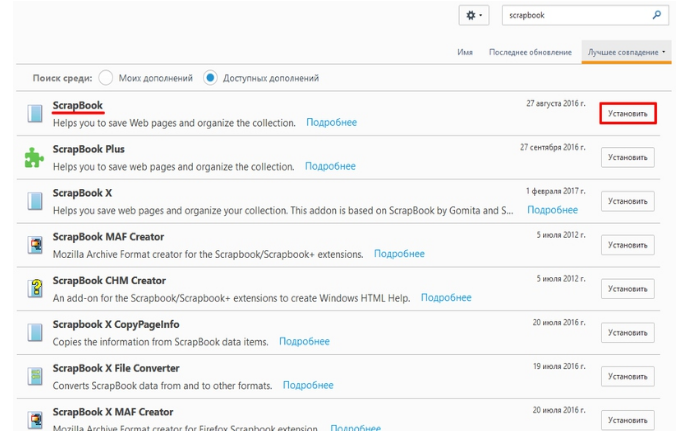Viewport: 678px width, 443px height.
Task: Click the Scrapbook X CopyPageInfo icon
Action: coord(35,332)
